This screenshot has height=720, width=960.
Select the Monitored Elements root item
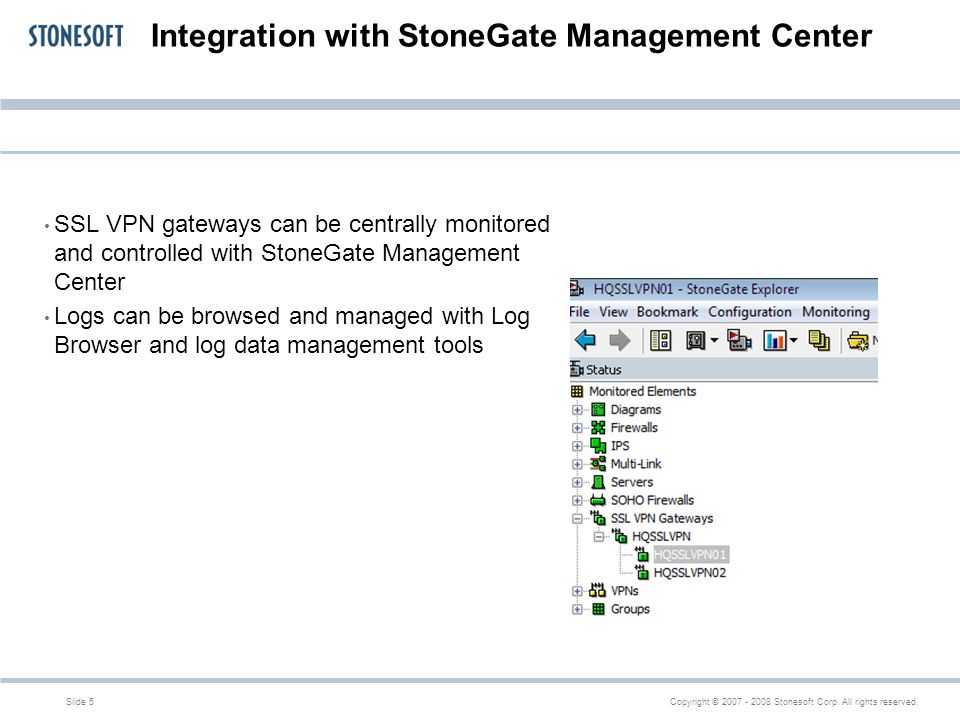(642, 391)
